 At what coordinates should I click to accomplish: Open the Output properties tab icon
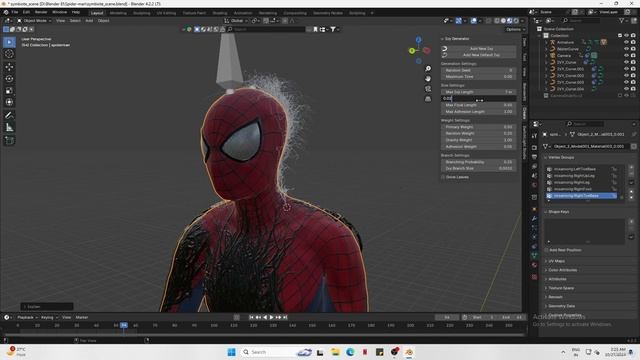coord(534,157)
